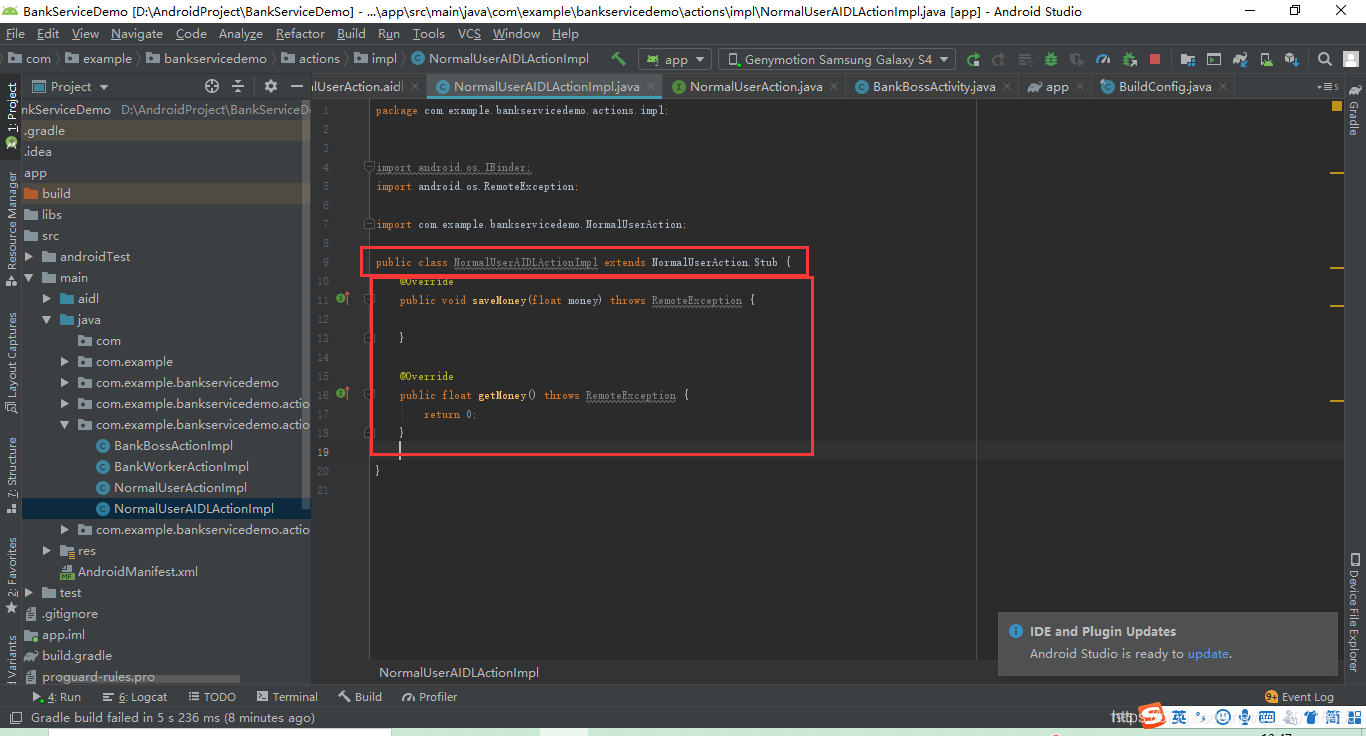Collapse the main folder
This screenshot has height=736, width=1366.
[29, 278]
